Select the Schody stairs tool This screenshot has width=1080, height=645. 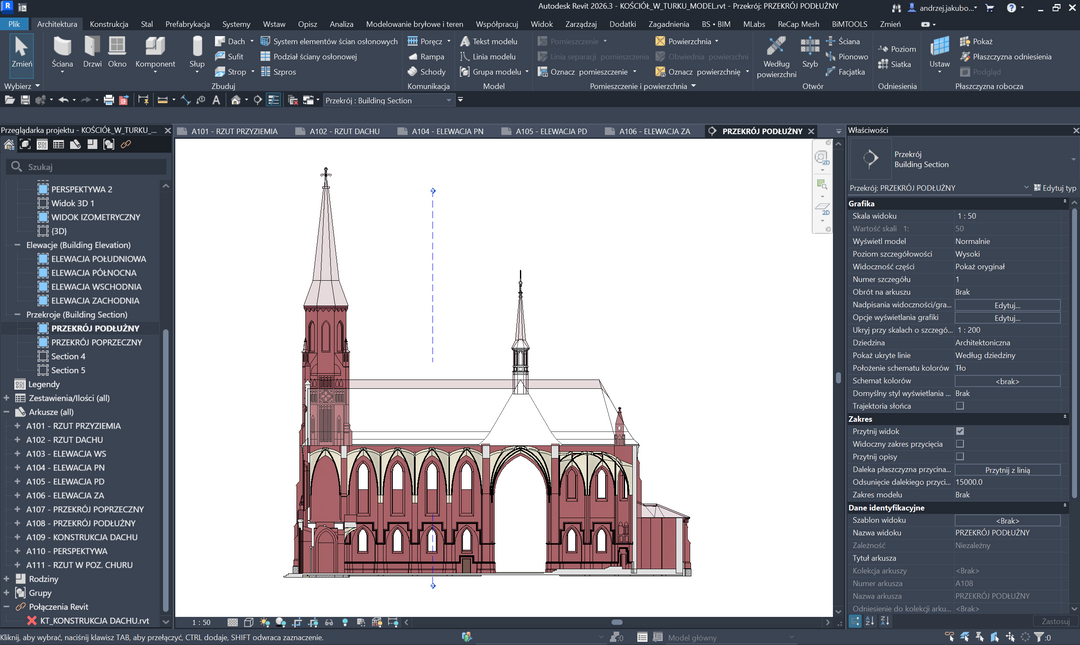(426, 72)
